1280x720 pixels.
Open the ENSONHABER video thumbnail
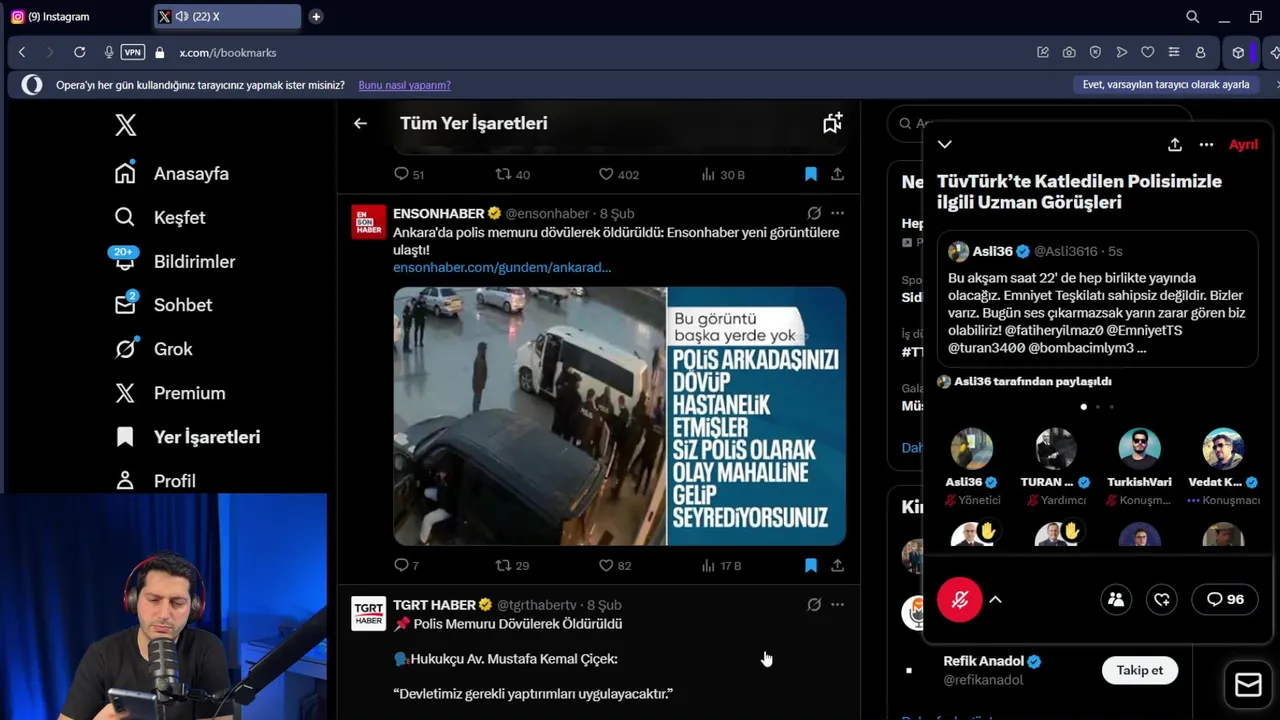(x=619, y=416)
